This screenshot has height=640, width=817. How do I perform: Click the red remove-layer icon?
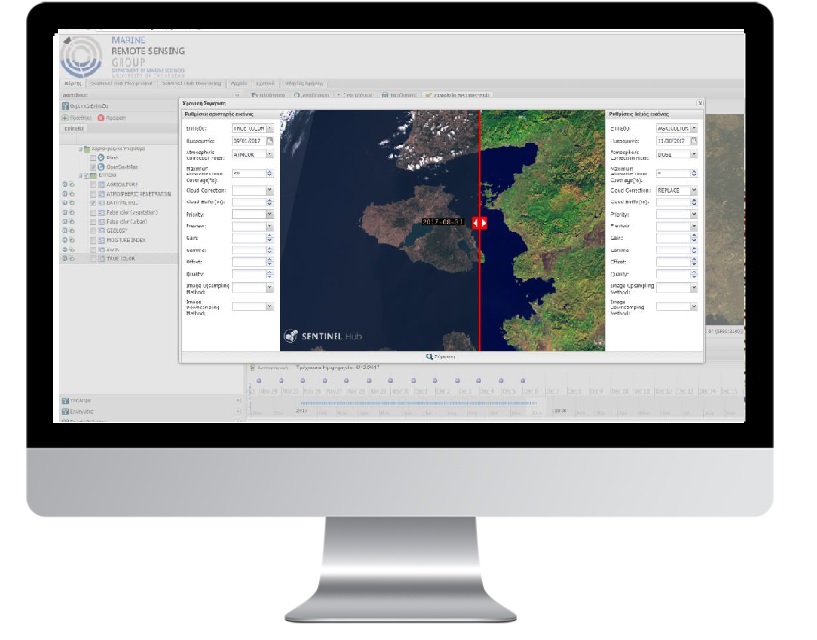(101, 118)
